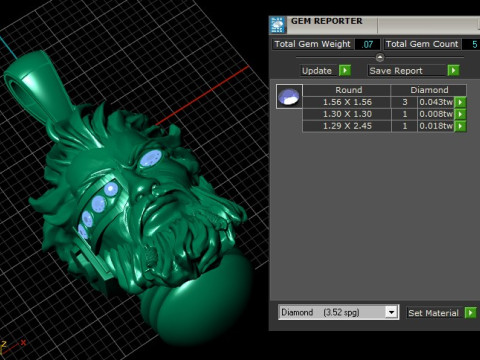Click the green arrow next to Update
Image resolution: width=480 pixels, height=360 pixels.
coord(345,71)
